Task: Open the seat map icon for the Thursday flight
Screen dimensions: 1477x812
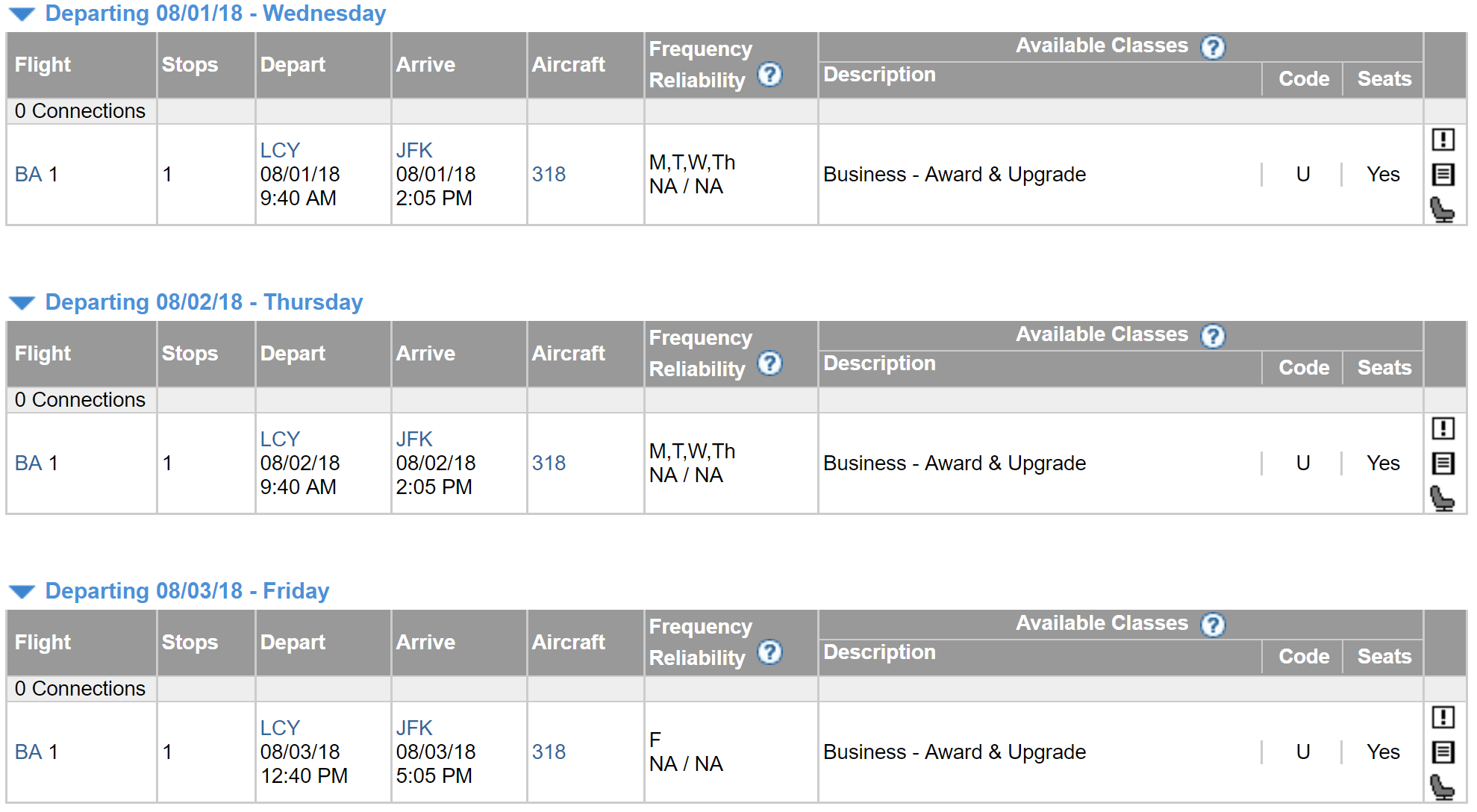Action: 1442,499
